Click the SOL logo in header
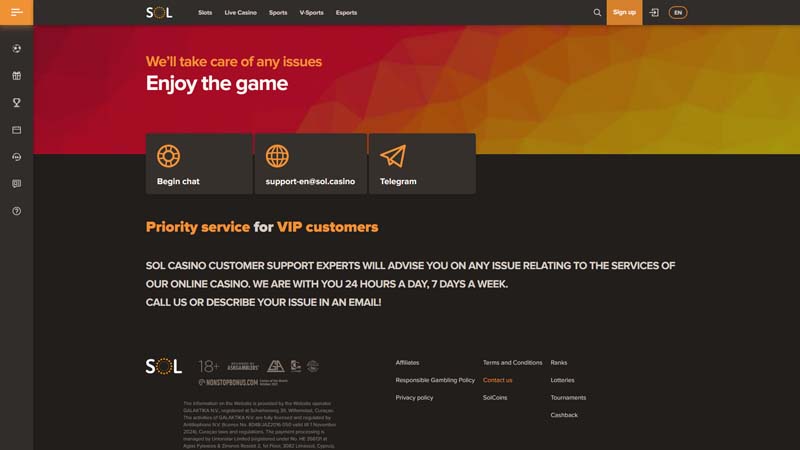Image resolution: width=800 pixels, height=450 pixels. [x=159, y=12]
